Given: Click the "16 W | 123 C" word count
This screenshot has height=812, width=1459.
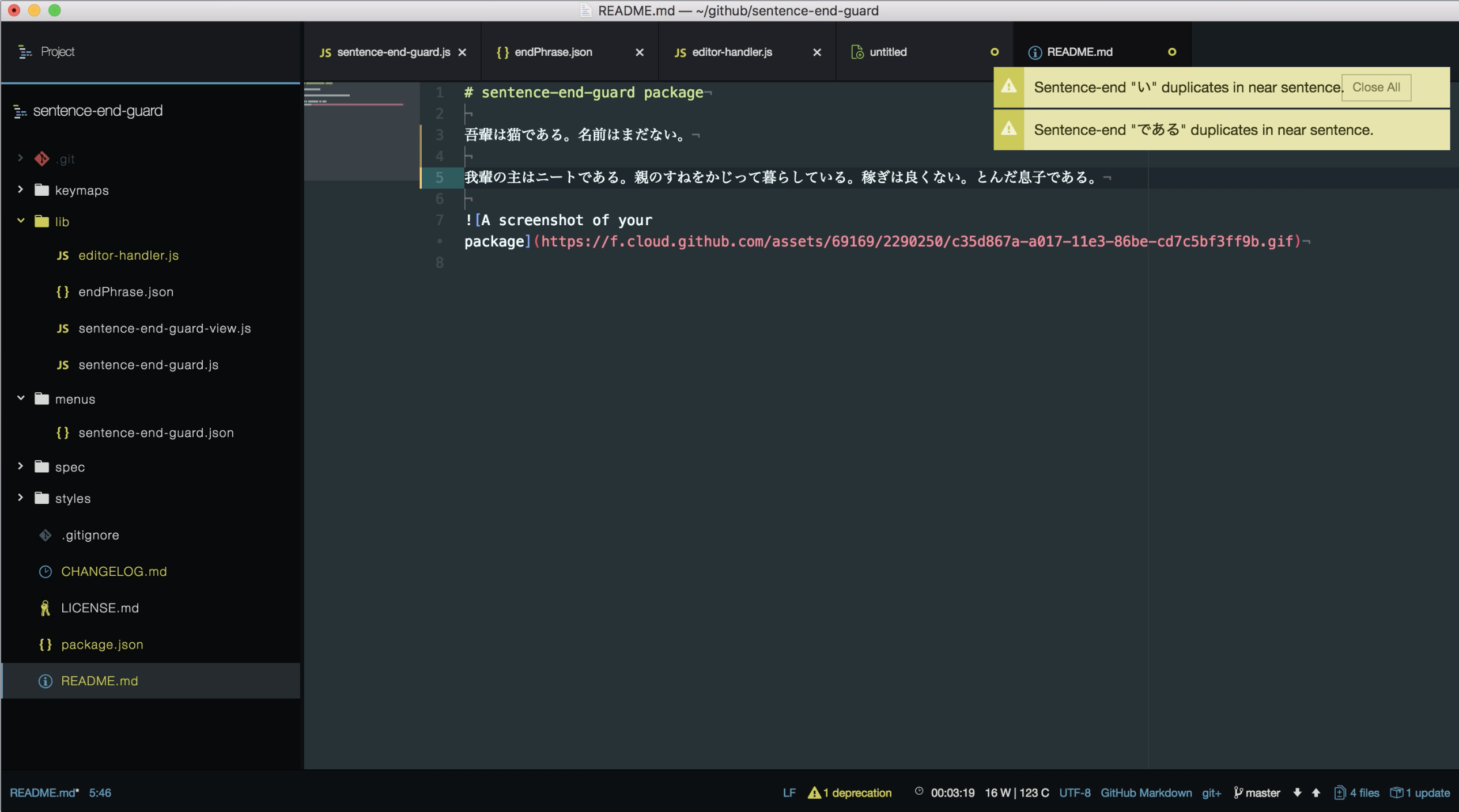Looking at the screenshot, I should [x=1017, y=793].
